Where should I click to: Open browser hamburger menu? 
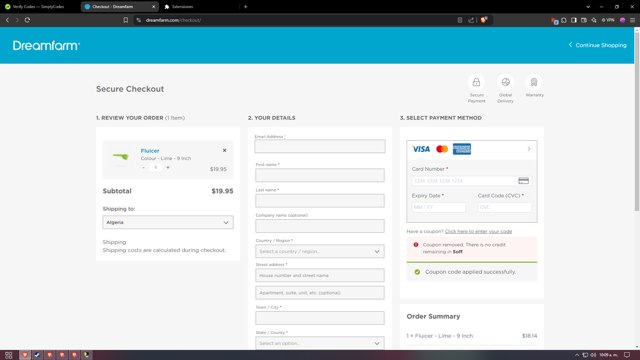pyautogui.click(x=632, y=20)
